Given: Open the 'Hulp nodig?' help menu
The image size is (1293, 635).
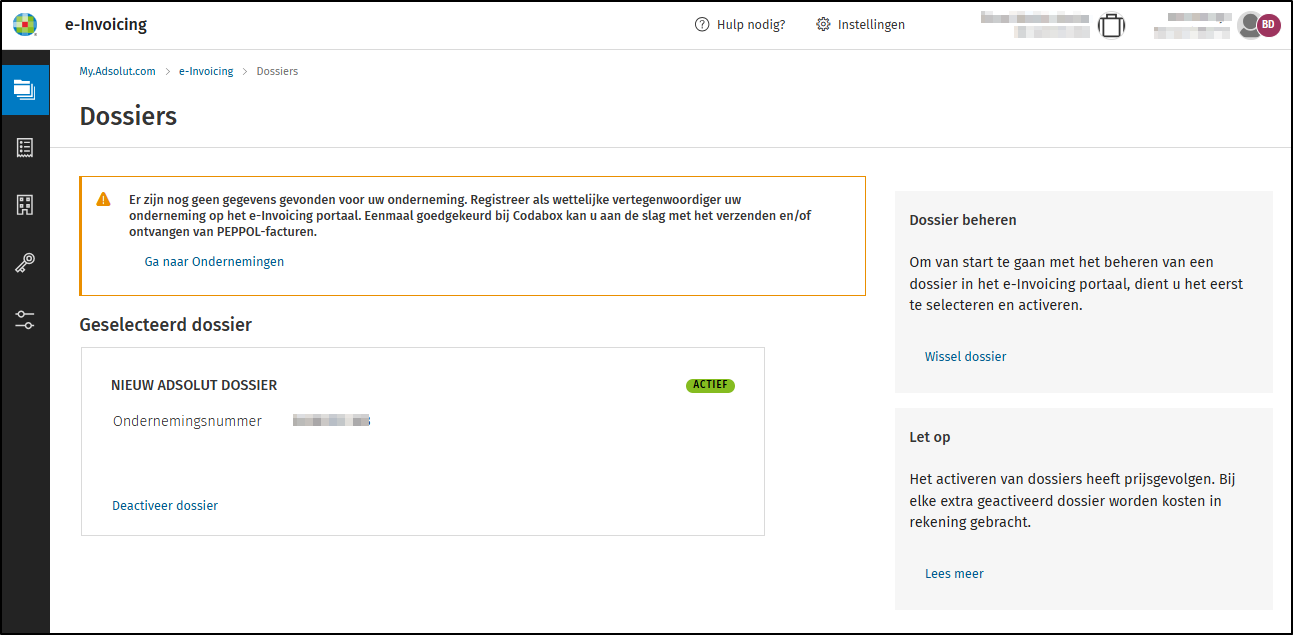Looking at the screenshot, I should tap(740, 25).
